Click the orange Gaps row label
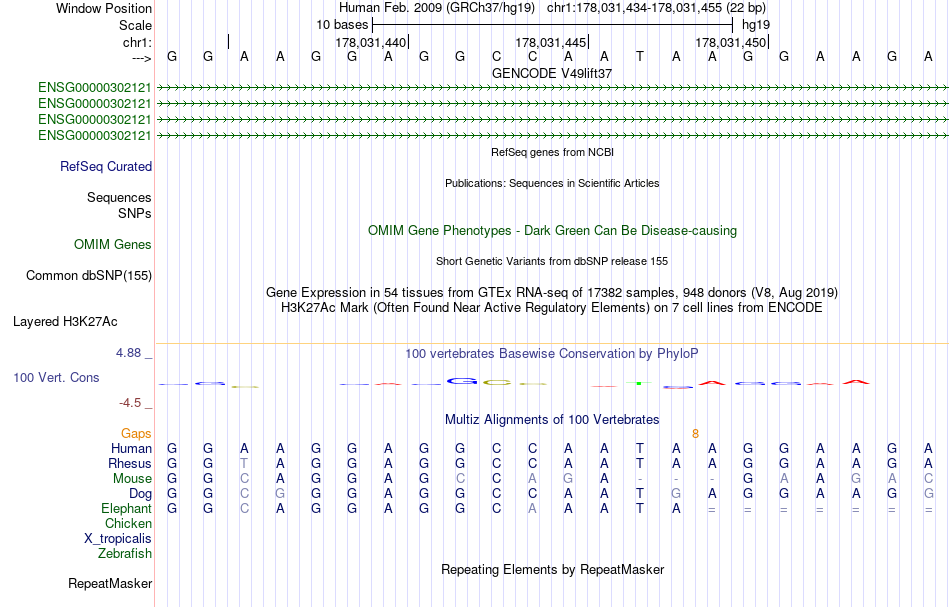The height and width of the screenshot is (607, 950). (x=136, y=433)
